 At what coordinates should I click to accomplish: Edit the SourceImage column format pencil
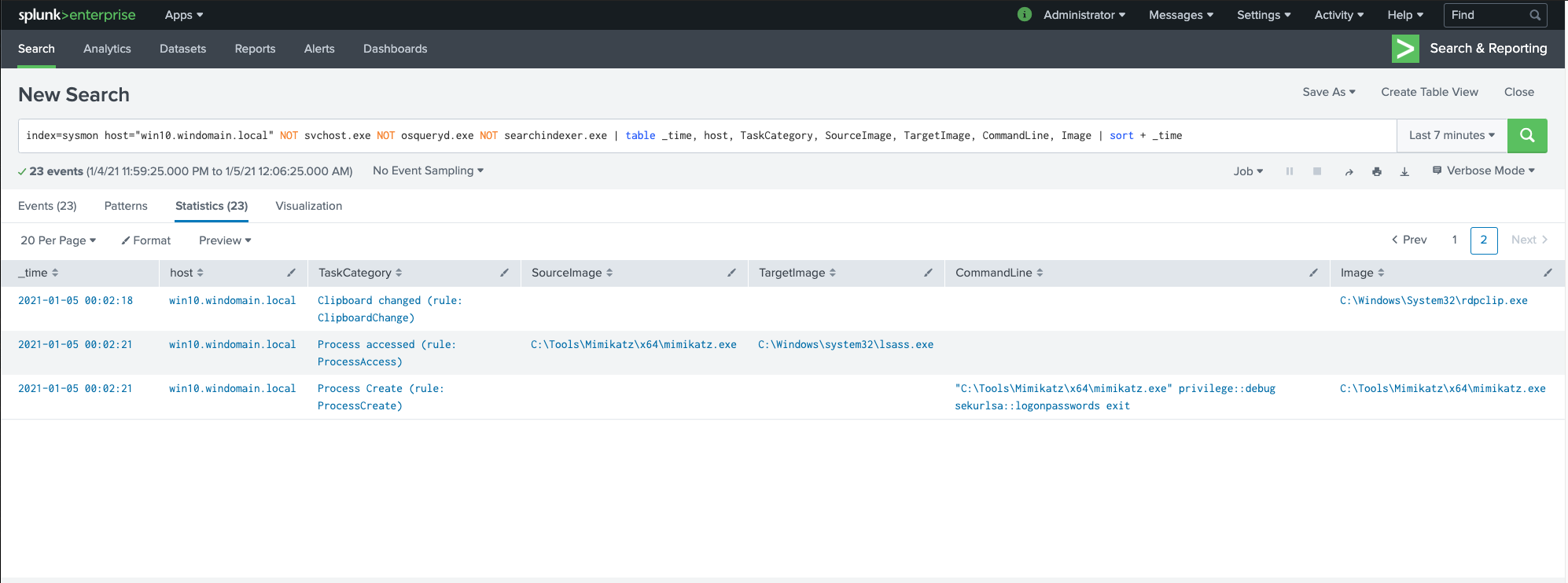click(x=731, y=273)
